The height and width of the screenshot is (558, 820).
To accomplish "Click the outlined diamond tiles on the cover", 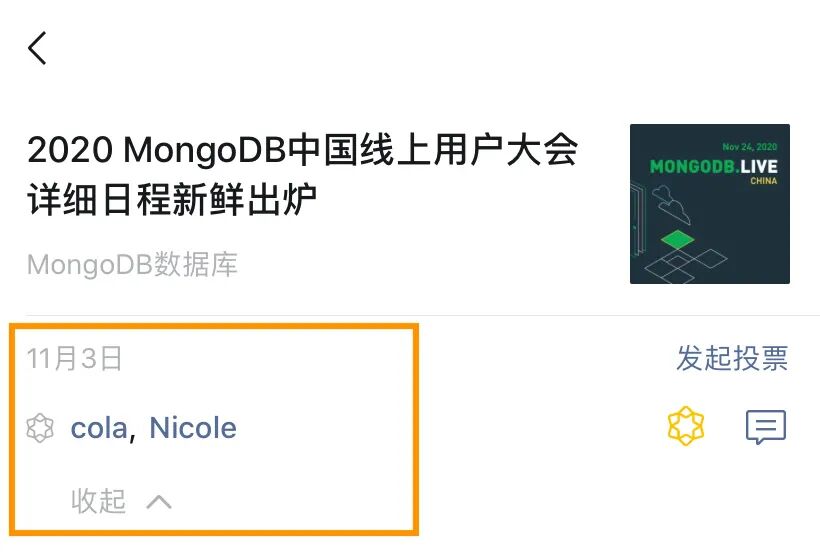I will [x=685, y=265].
